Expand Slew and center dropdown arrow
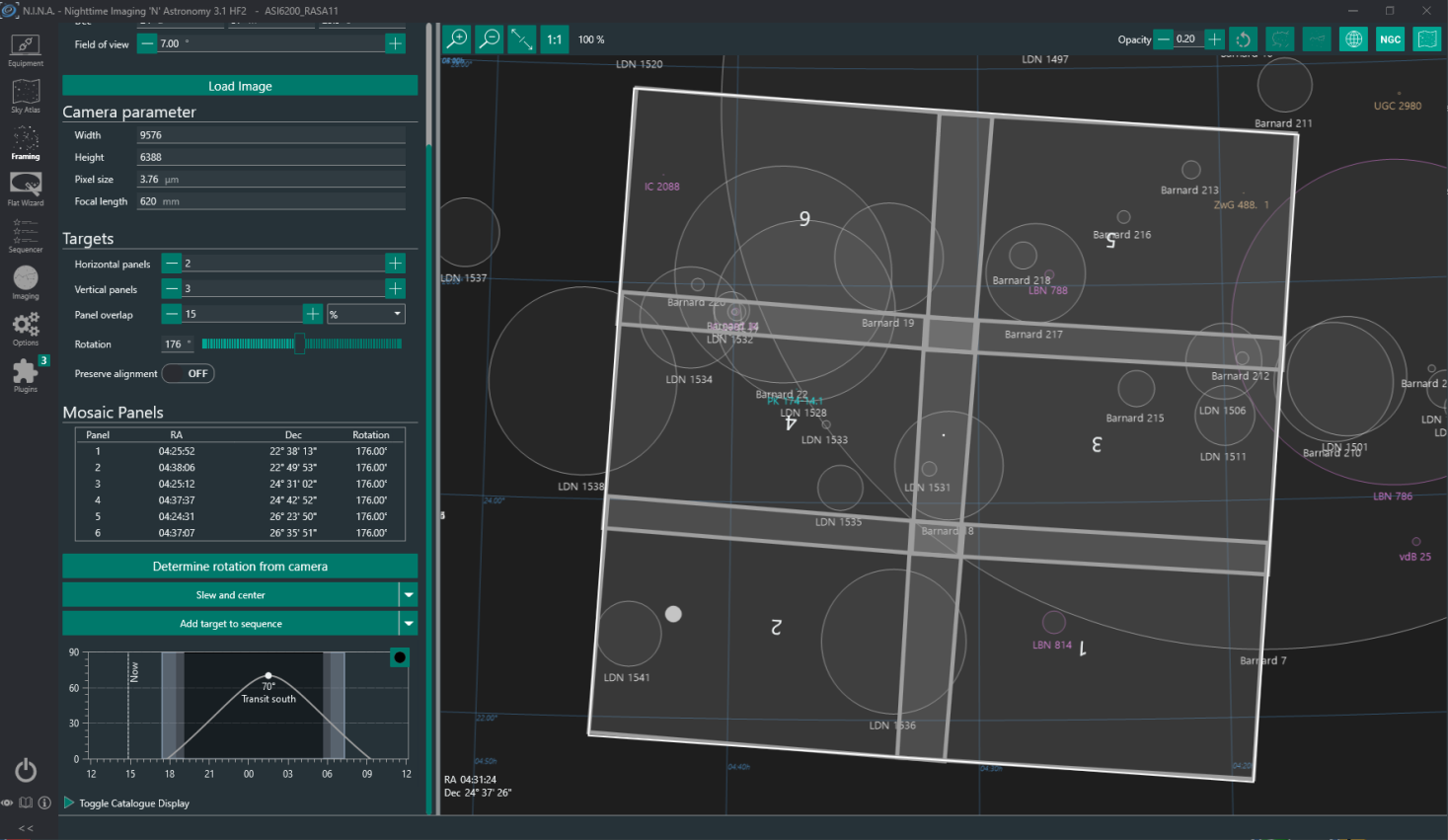1448x840 pixels. (x=409, y=595)
